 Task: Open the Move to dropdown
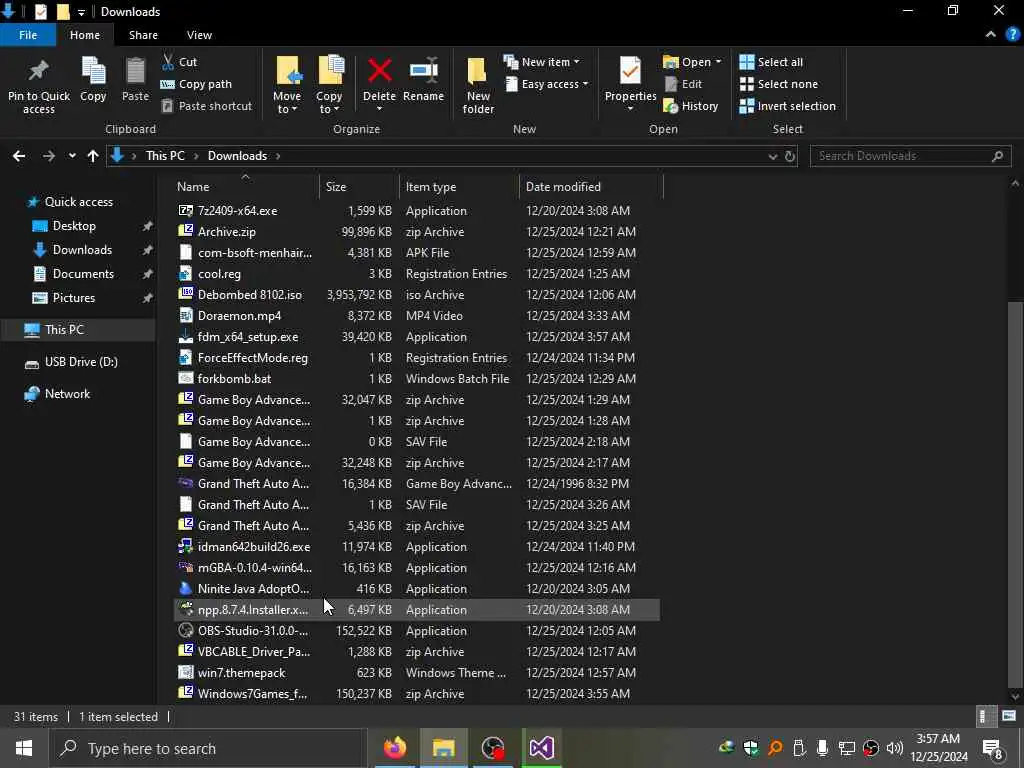287,103
